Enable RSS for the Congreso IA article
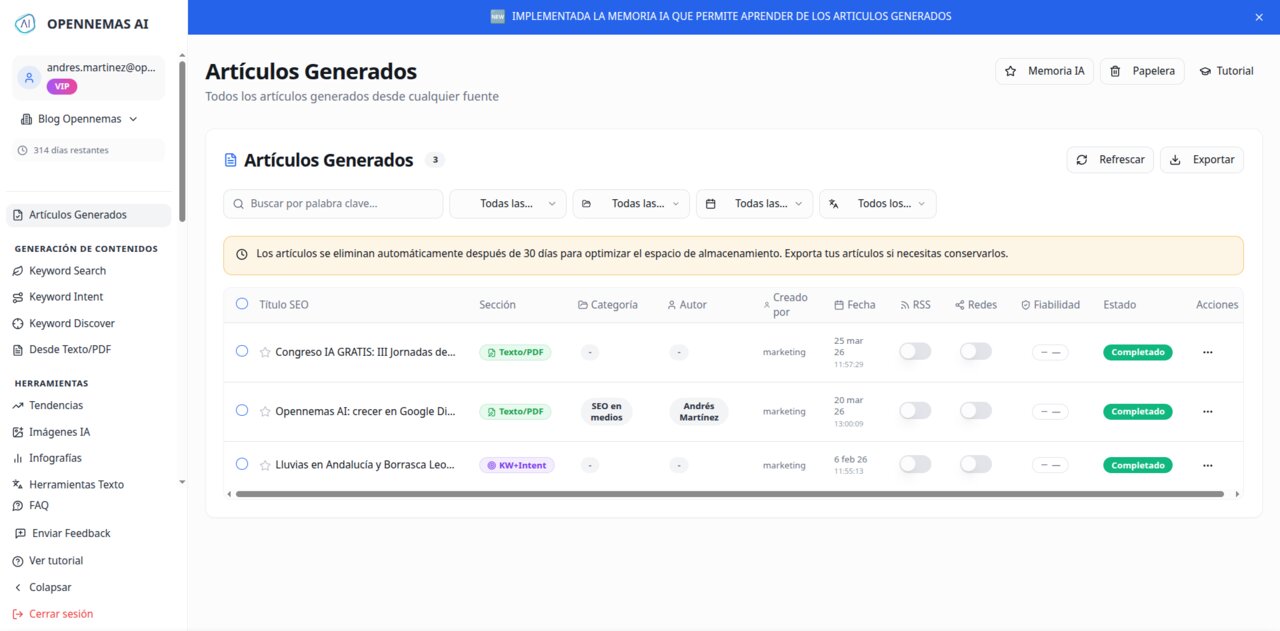The height and width of the screenshot is (631, 1280). pyautogui.click(x=914, y=351)
